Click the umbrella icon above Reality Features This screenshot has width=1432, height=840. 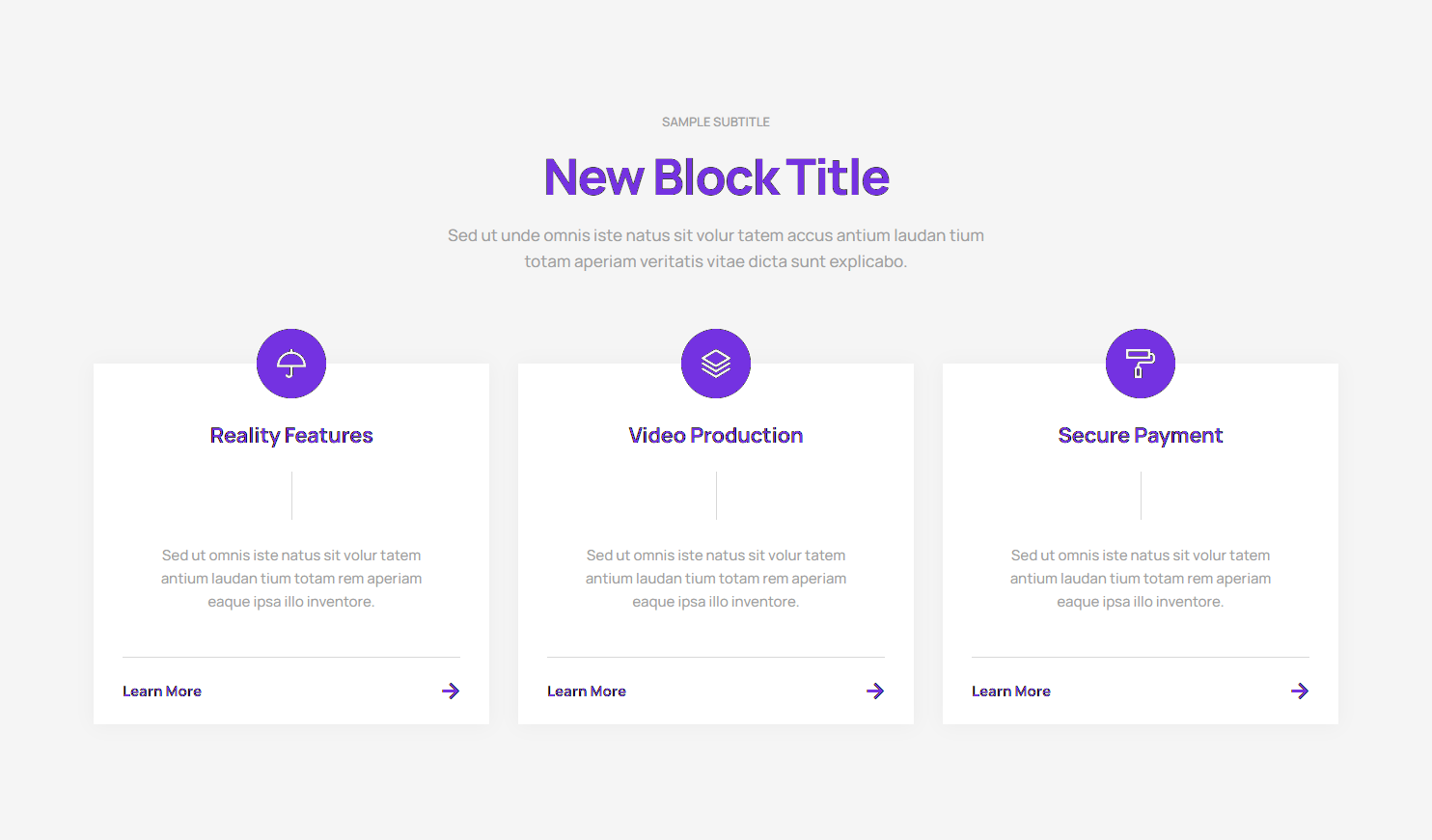(291, 364)
